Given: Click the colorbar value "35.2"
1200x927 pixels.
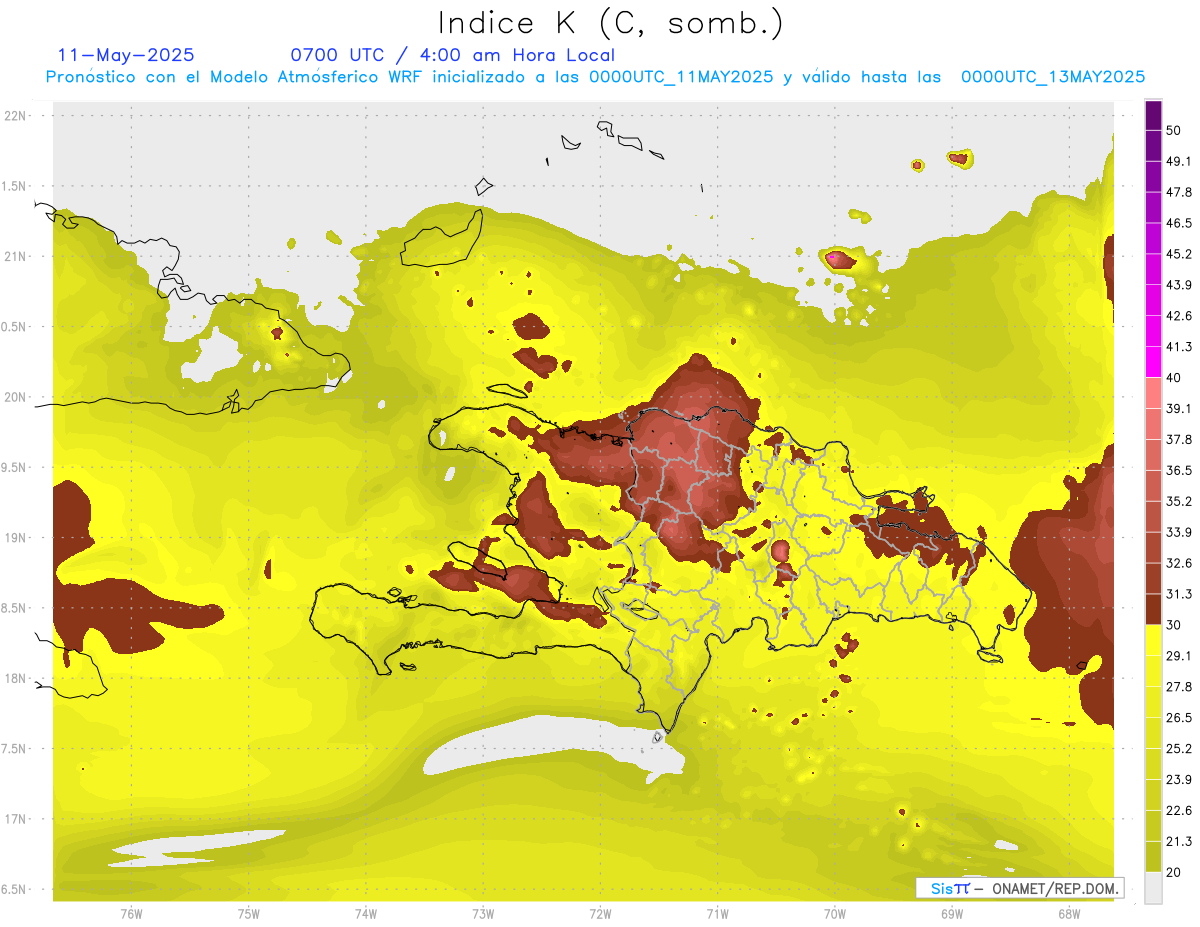Looking at the screenshot, I should tap(1178, 501).
